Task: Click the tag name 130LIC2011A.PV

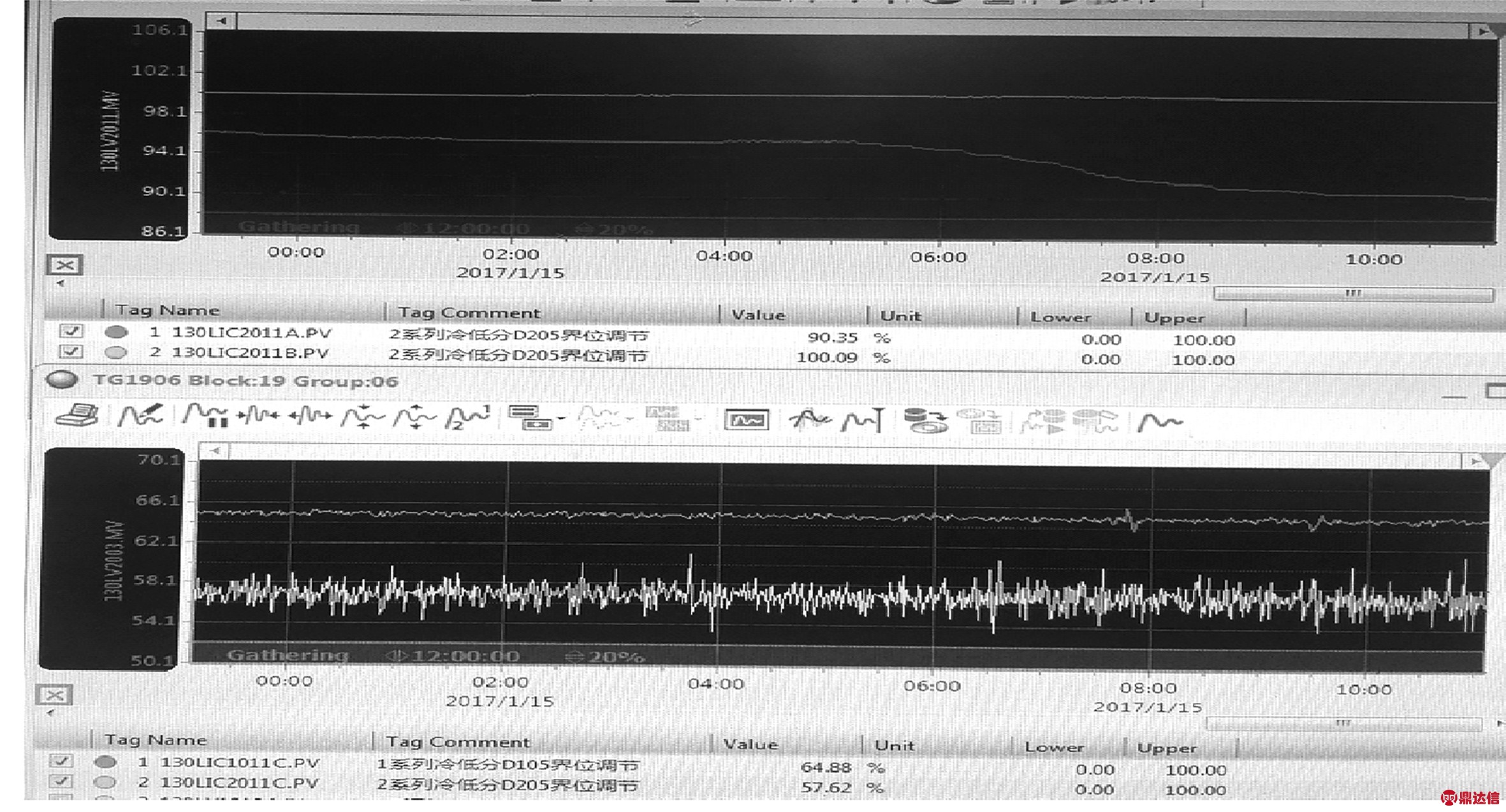Action: click(x=251, y=333)
